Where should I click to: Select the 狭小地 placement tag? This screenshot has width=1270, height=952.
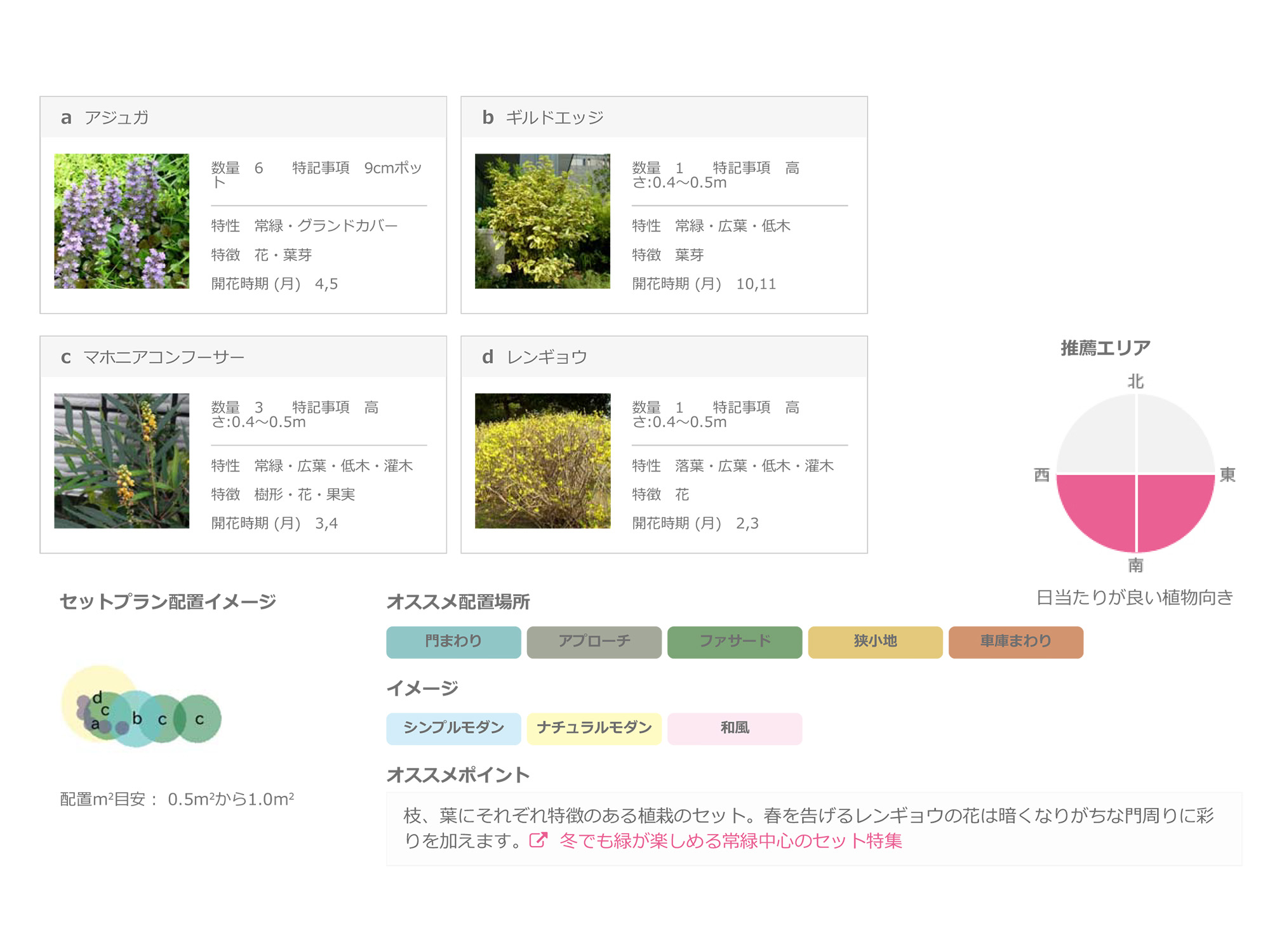(875, 642)
